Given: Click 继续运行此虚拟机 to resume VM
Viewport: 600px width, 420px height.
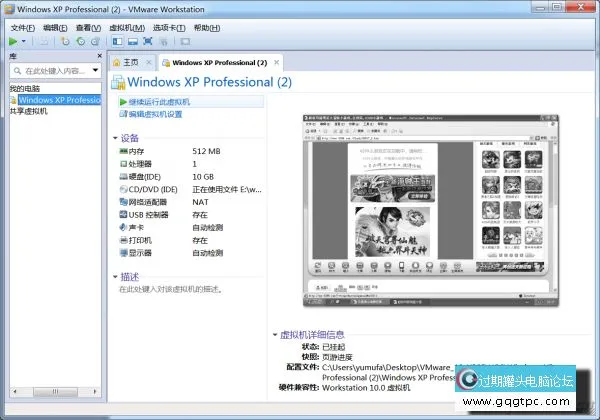Looking at the screenshot, I should (x=159, y=102).
